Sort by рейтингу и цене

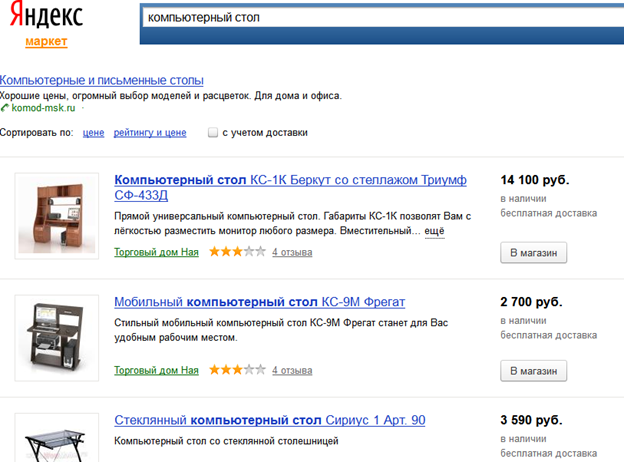point(150,133)
